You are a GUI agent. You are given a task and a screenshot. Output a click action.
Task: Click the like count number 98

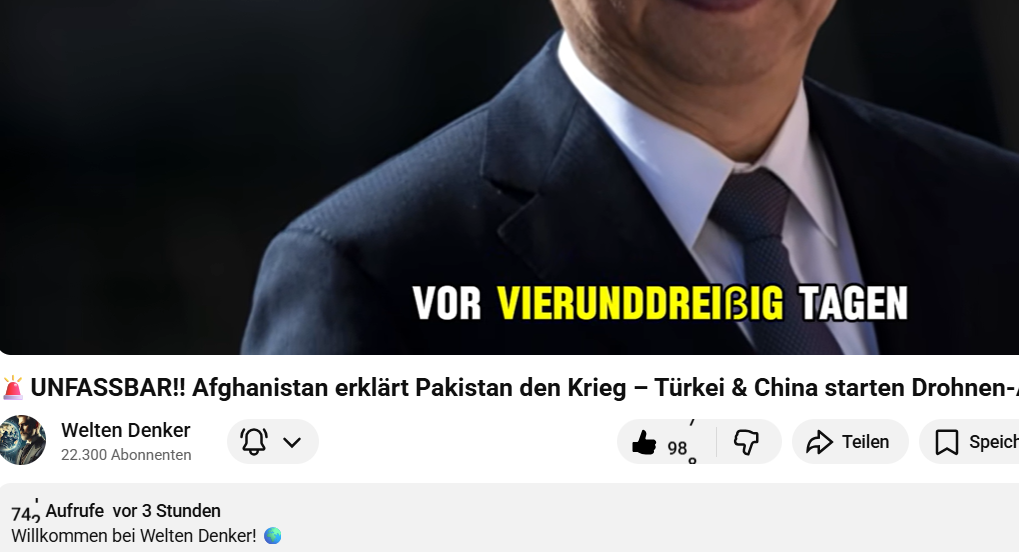click(x=677, y=448)
